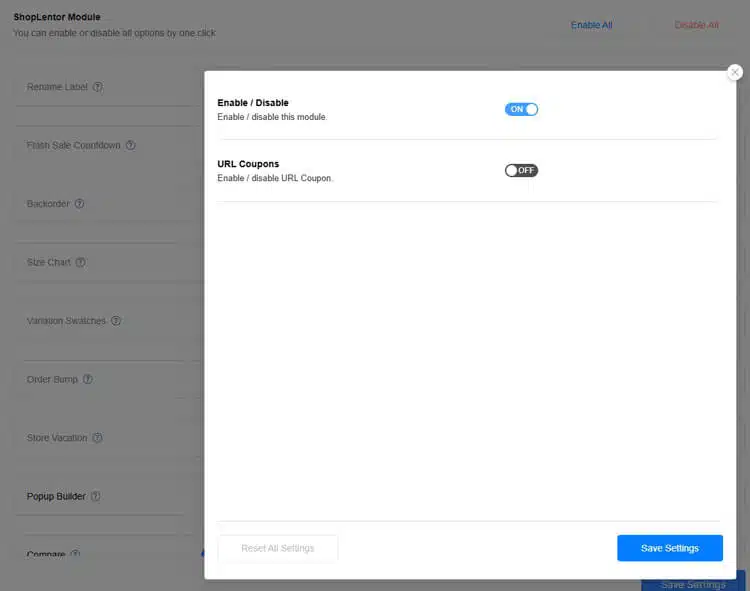The width and height of the screenshot is (750, 591).
Task: Open help icon next to Variation Swatches
Action: (x=116, y=321)
